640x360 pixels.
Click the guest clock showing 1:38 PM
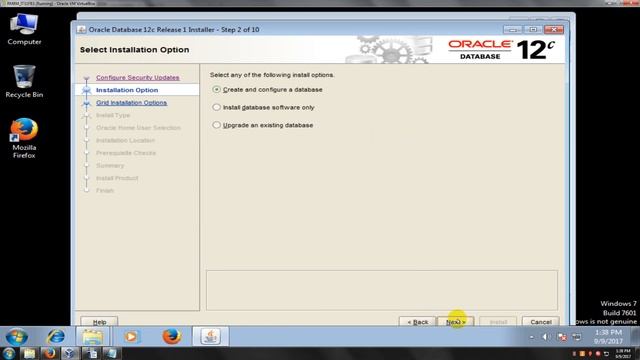(x=608, y=337)
